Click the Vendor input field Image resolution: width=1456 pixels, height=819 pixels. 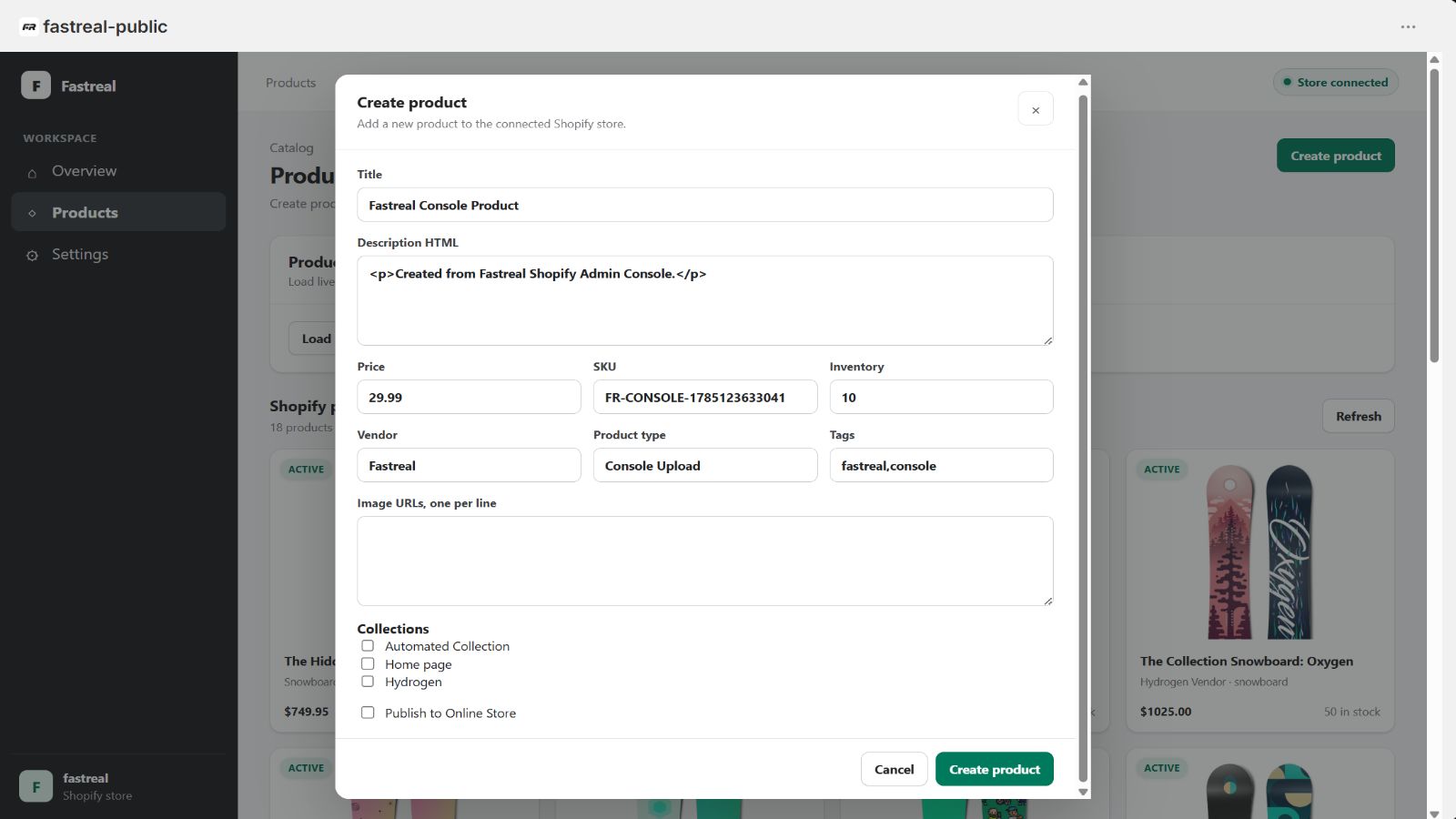[x=469, y=465]
